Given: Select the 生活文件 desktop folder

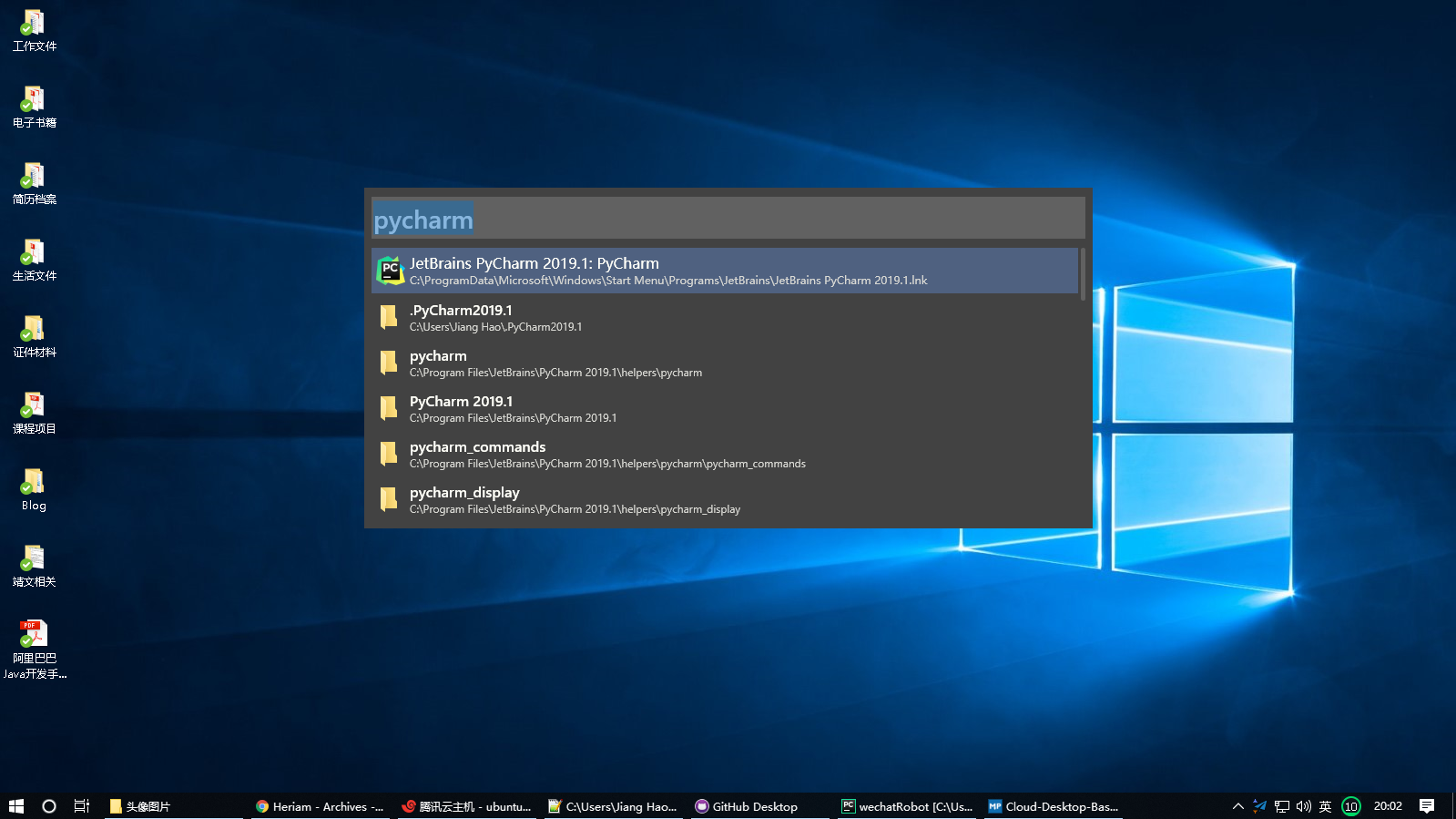Looking at the screenshot, I should 35,260.
